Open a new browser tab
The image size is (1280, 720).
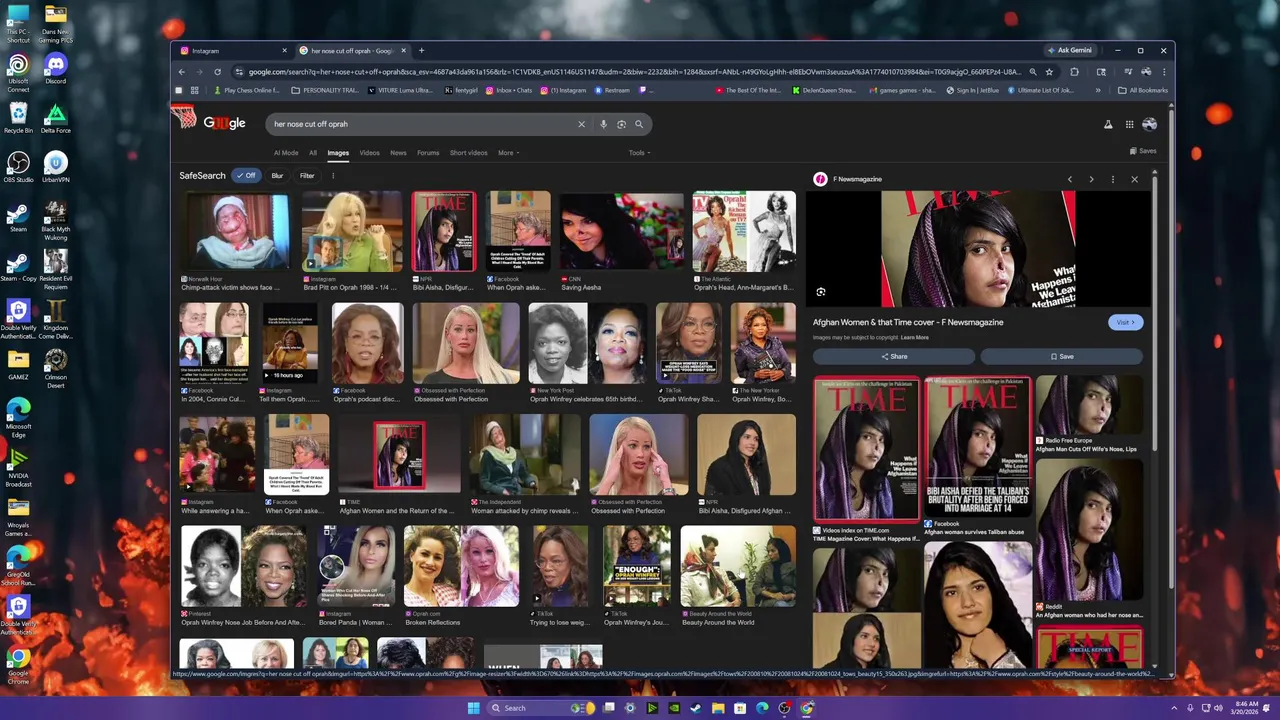point(421,50)
